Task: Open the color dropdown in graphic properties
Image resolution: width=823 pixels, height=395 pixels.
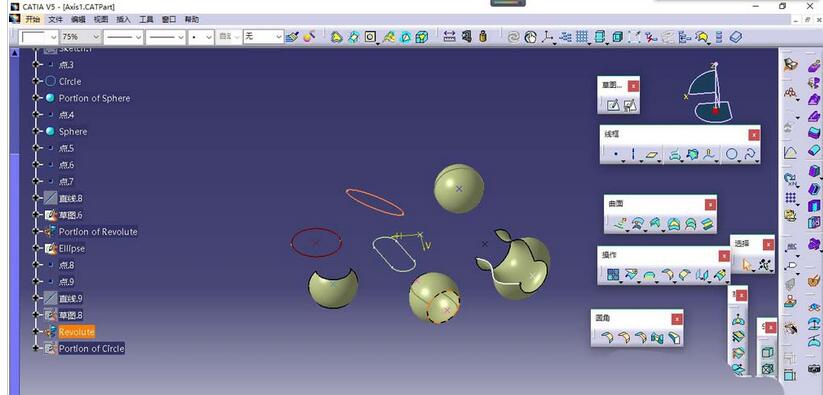Action: (x=39, y=37)
